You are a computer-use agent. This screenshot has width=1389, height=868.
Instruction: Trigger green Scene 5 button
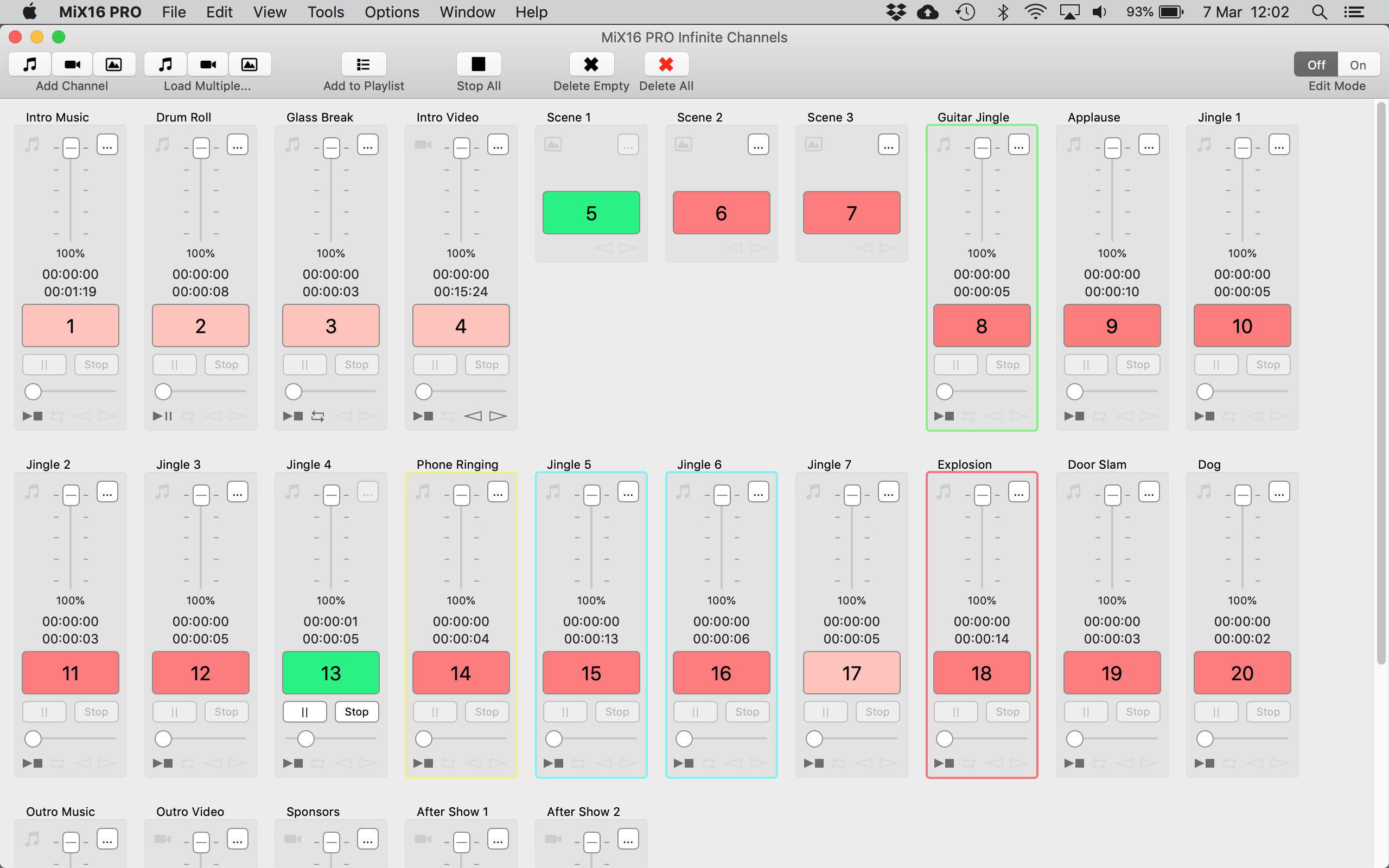pyautogui.click(x=591, y=213)
